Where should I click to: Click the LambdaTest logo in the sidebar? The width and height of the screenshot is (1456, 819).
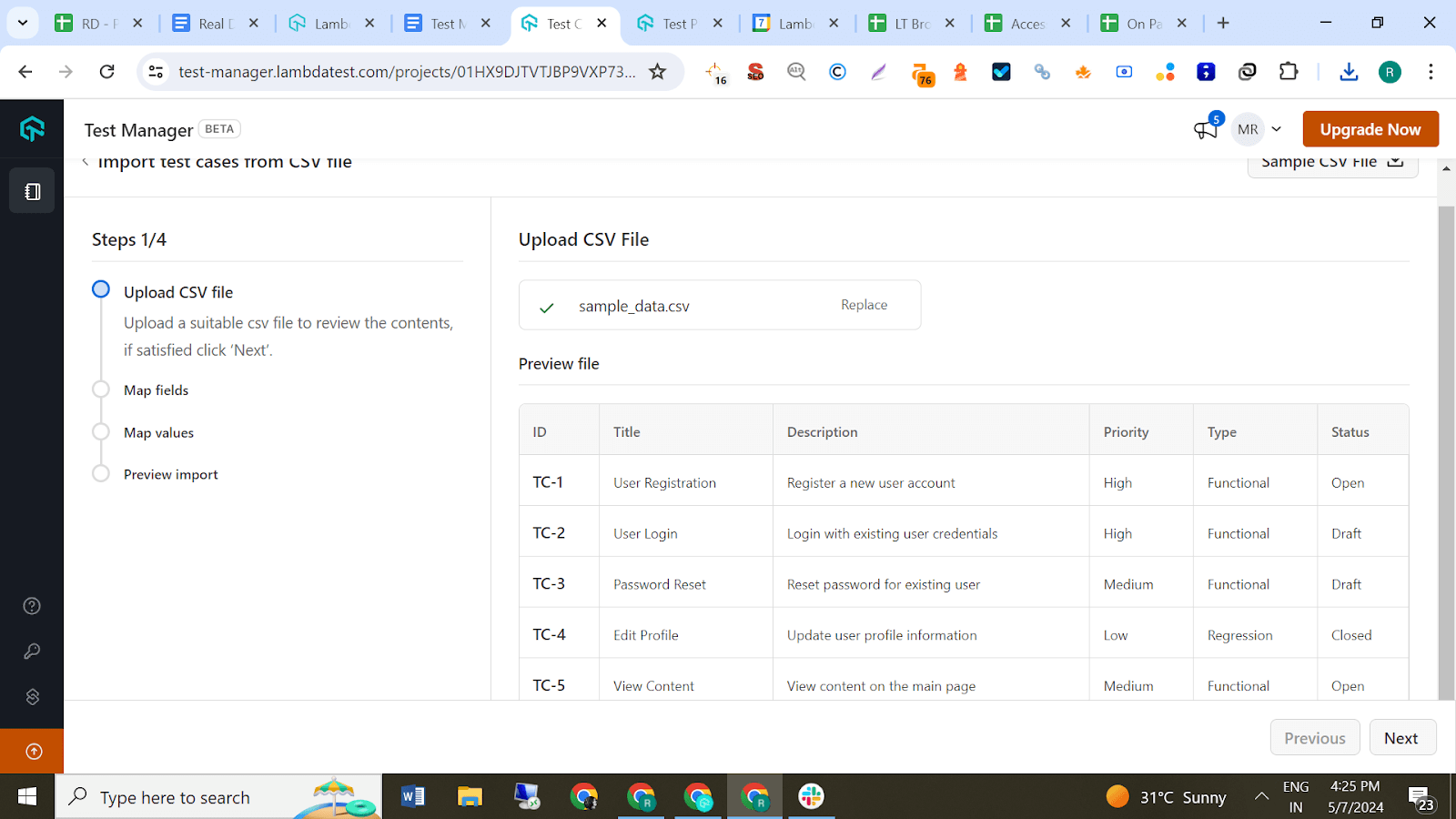click(x=32, y=129)
